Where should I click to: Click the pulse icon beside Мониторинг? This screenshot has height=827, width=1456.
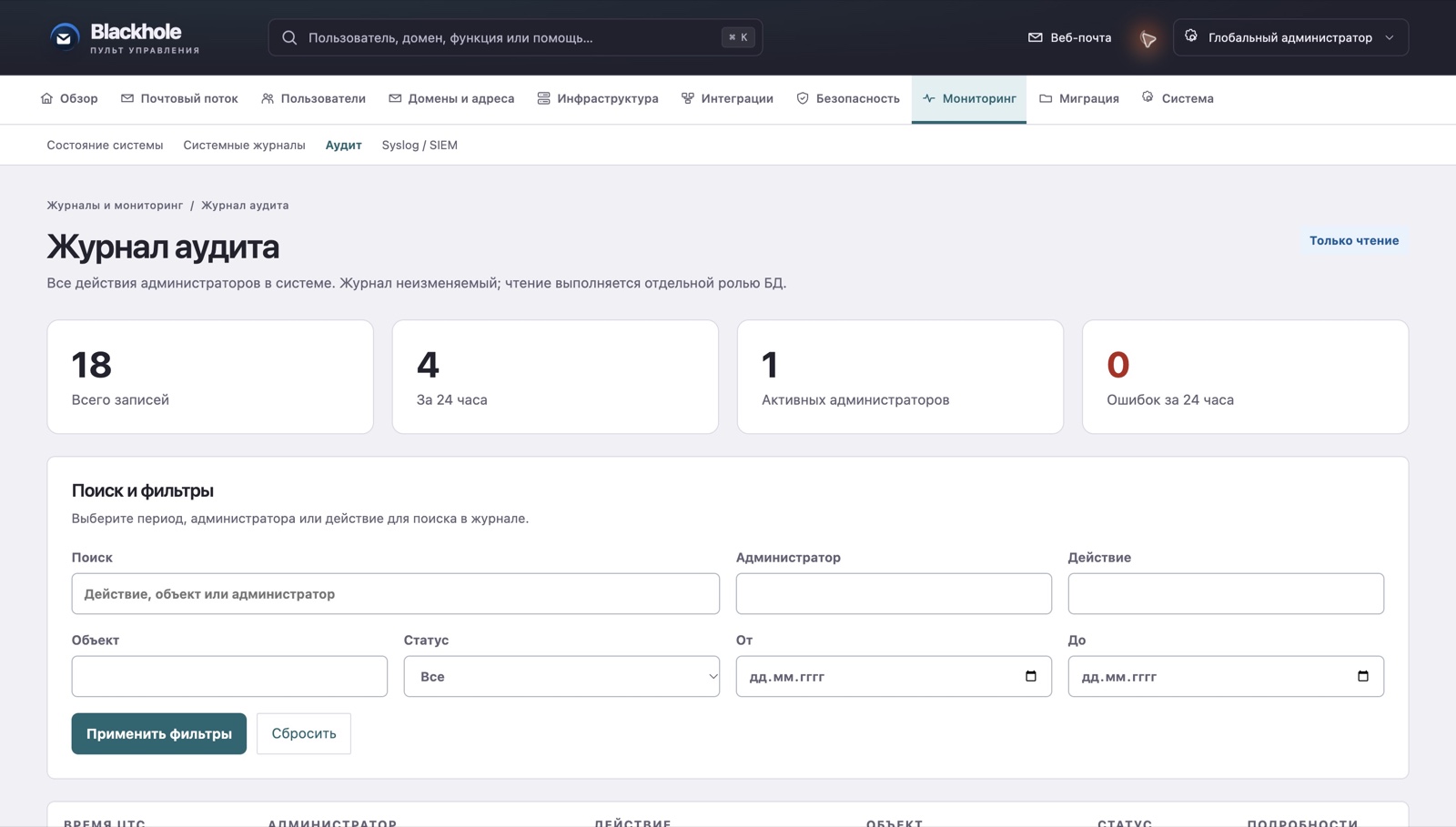(929, 98)
